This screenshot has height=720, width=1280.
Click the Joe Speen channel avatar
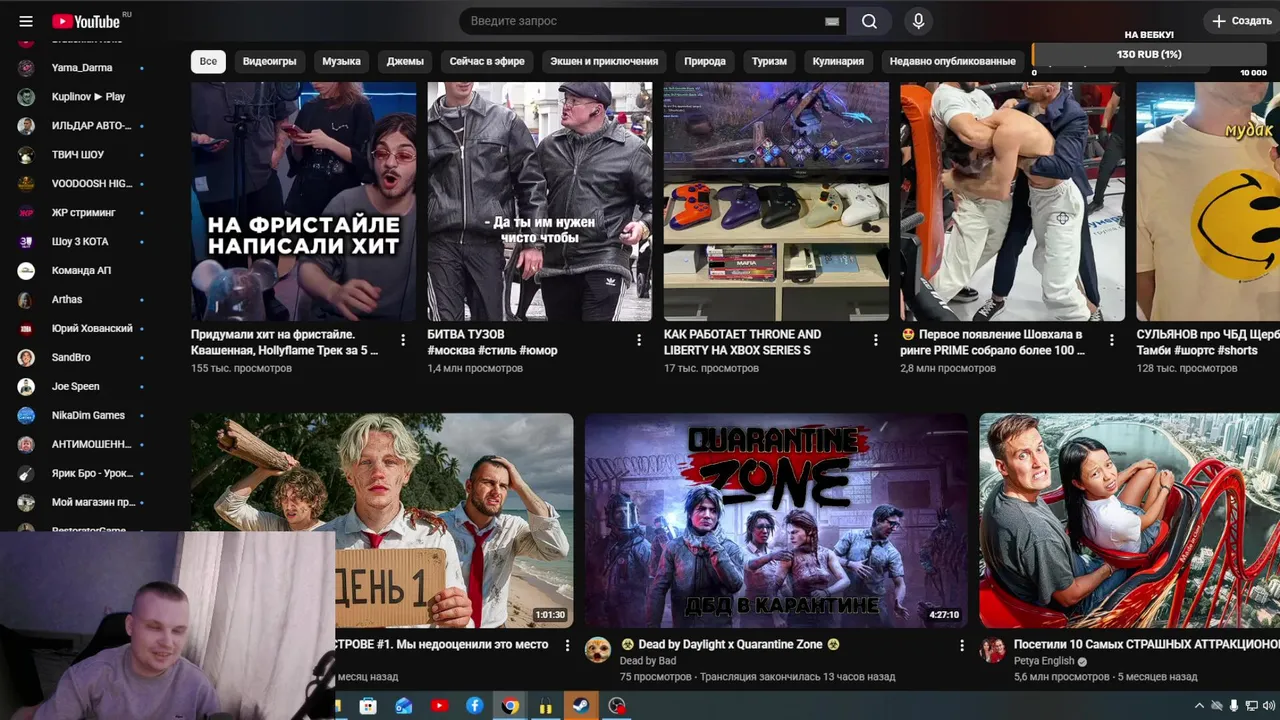(x=27, y=387)
